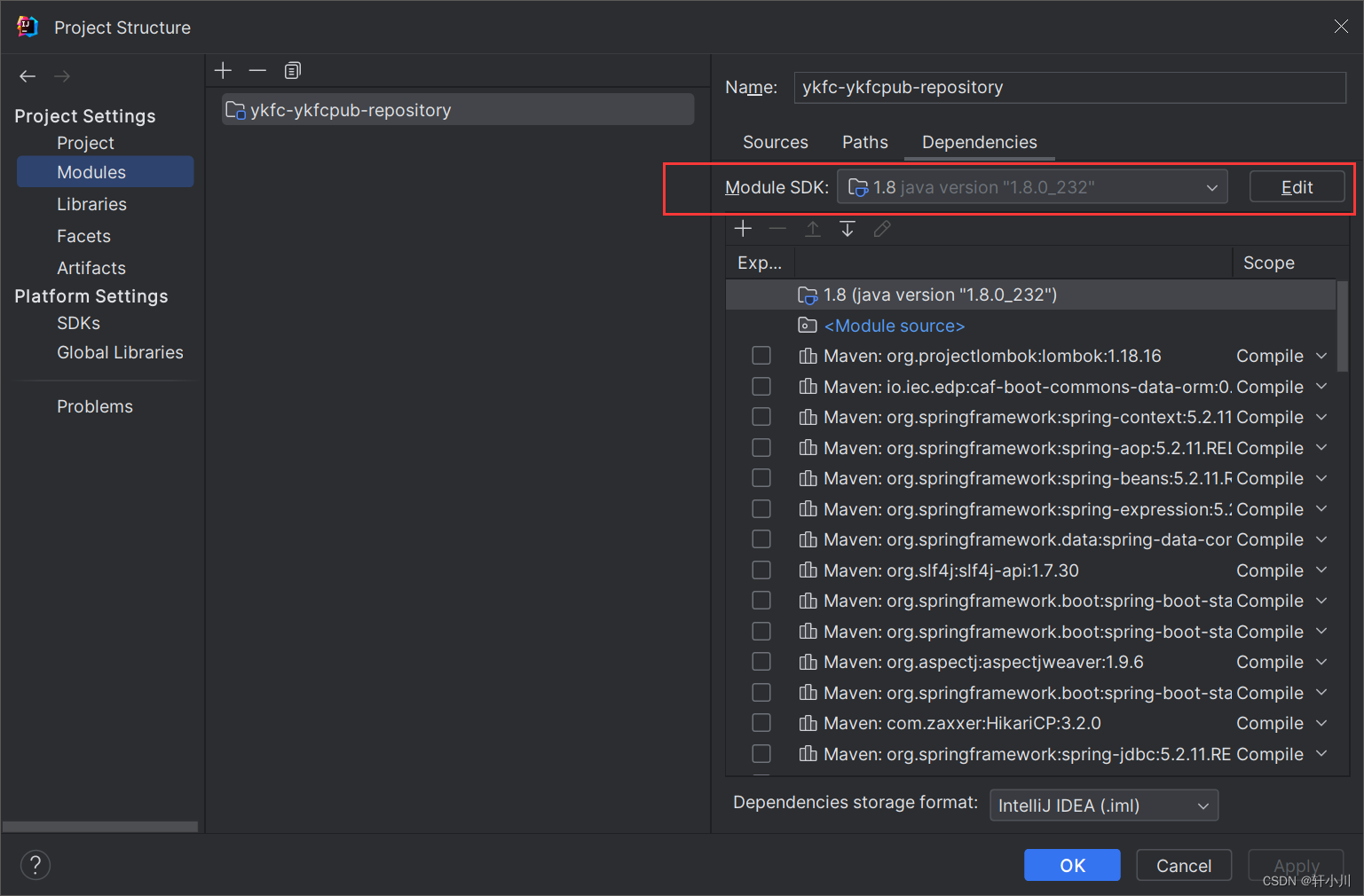Image resolution: width=1364 pixels, height=896 pixels.
Task: Open Artifacts settings in sidebar
Action: point(91,268)
